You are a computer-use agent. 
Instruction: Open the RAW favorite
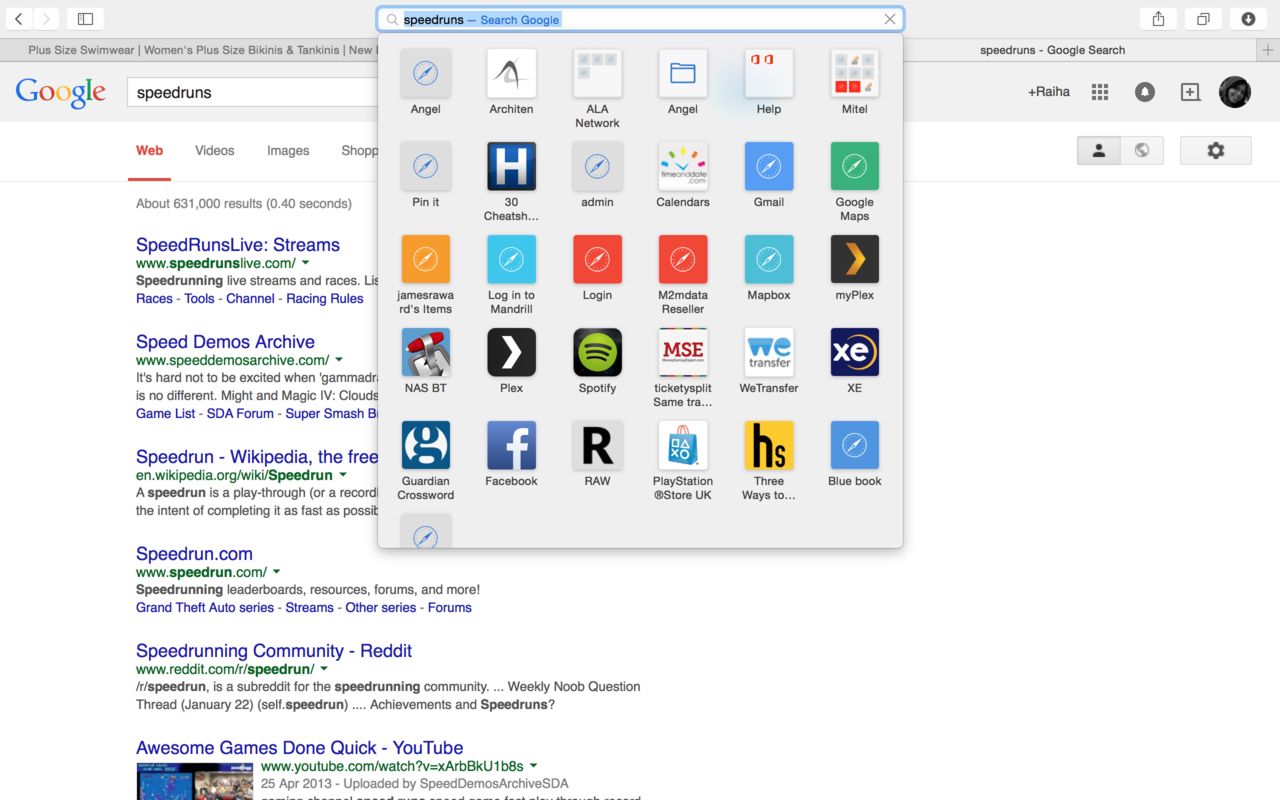pos(597,445)
